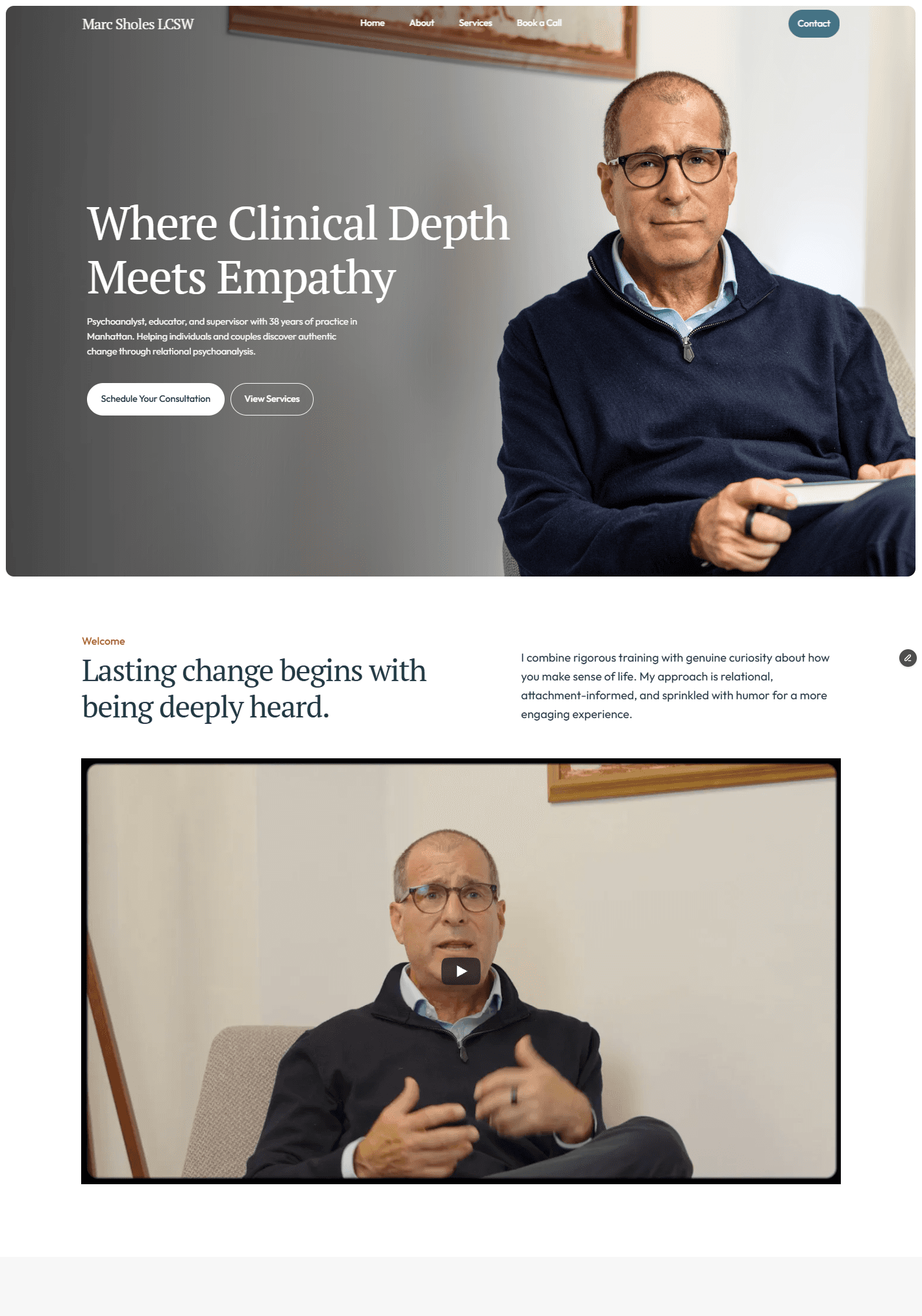Screen dimensions: 922x1316
Task: Click the framed picture in video
Action: click(691, 781)
